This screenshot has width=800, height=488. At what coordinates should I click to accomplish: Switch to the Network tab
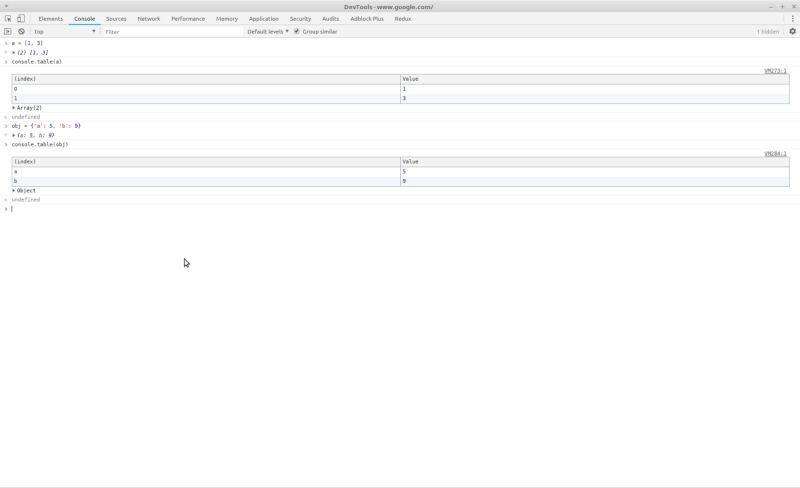pyautogui.click(x=148, y=18)
